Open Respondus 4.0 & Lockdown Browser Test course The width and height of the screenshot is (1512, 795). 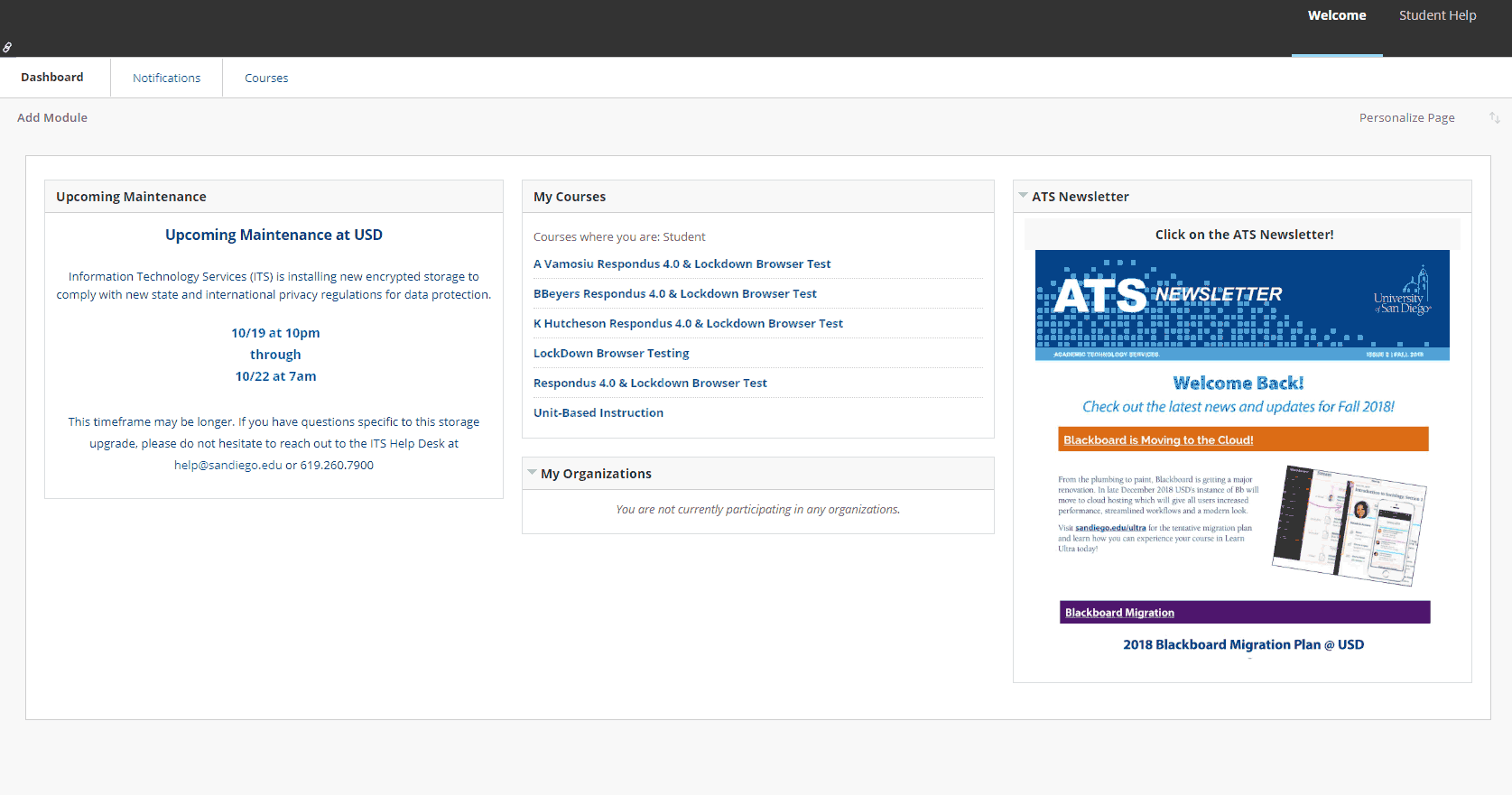click(650, 383)
